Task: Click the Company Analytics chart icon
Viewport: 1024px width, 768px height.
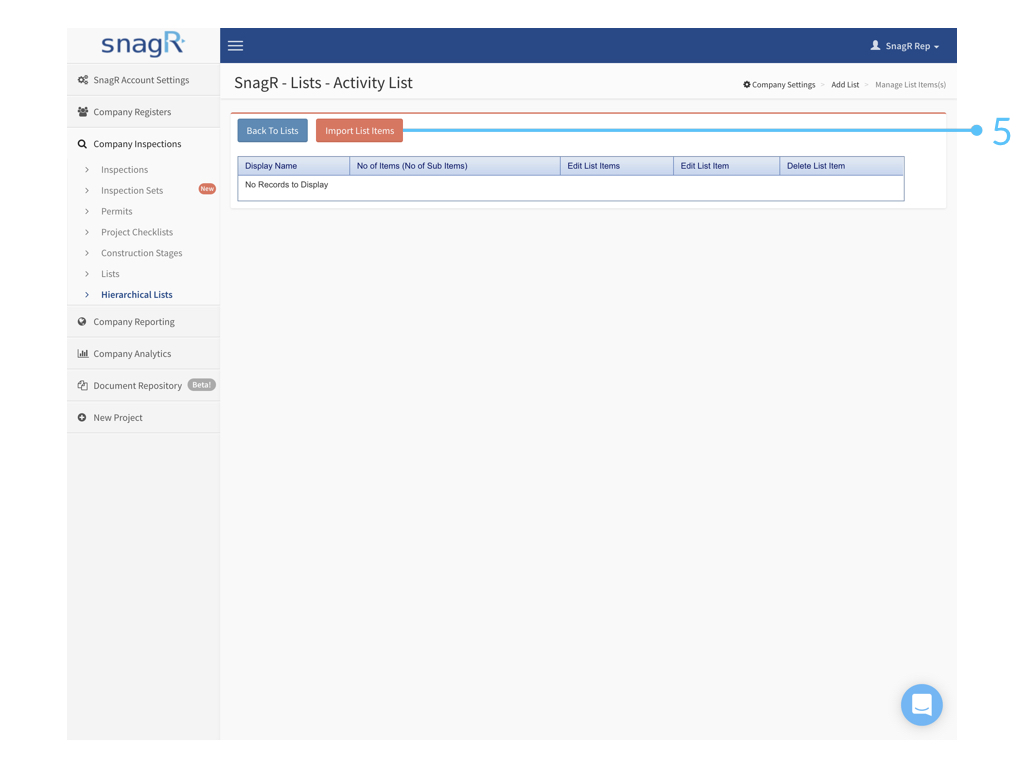Action: click(83, 353)
